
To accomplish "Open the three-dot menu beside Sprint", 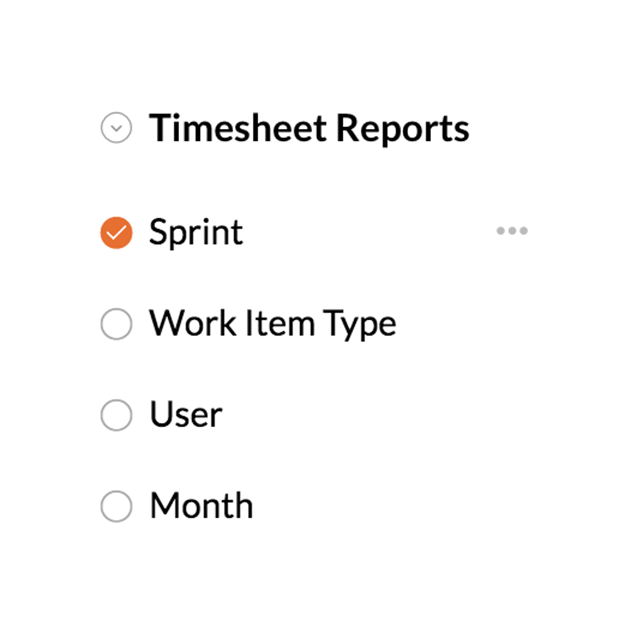I will pos(512,231).
